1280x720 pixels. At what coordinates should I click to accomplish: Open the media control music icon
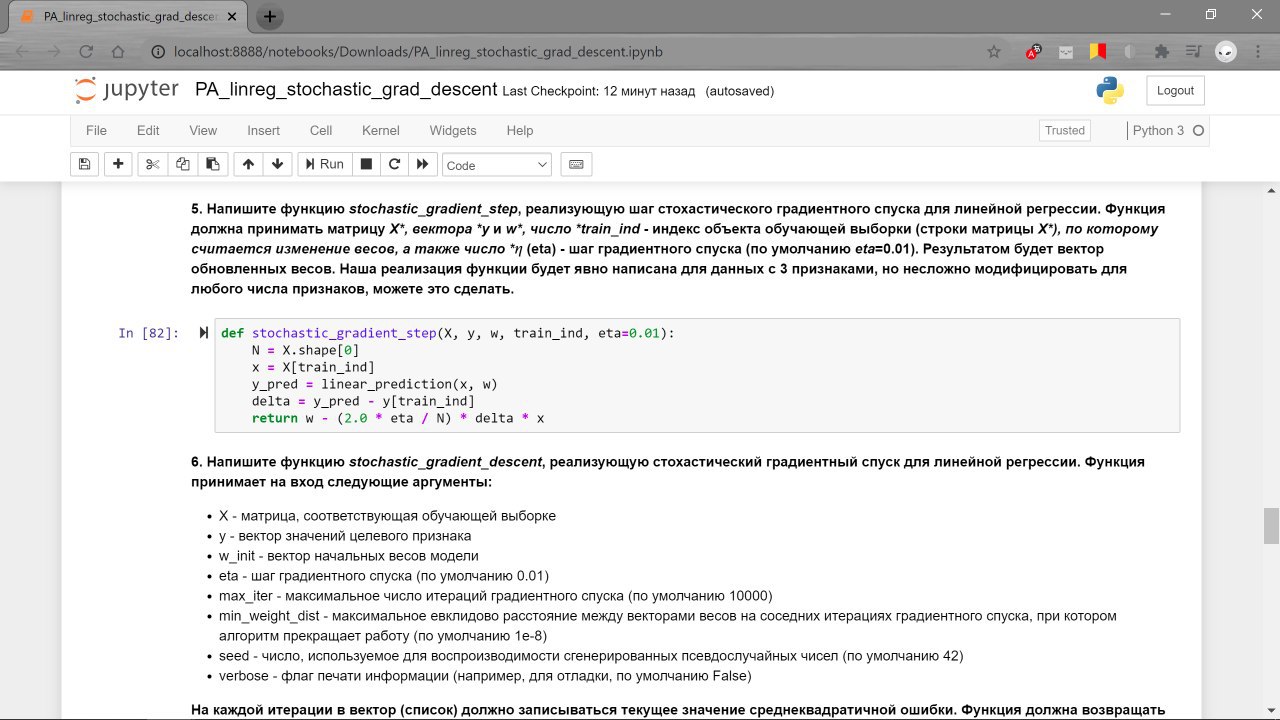pos(1193,52)
